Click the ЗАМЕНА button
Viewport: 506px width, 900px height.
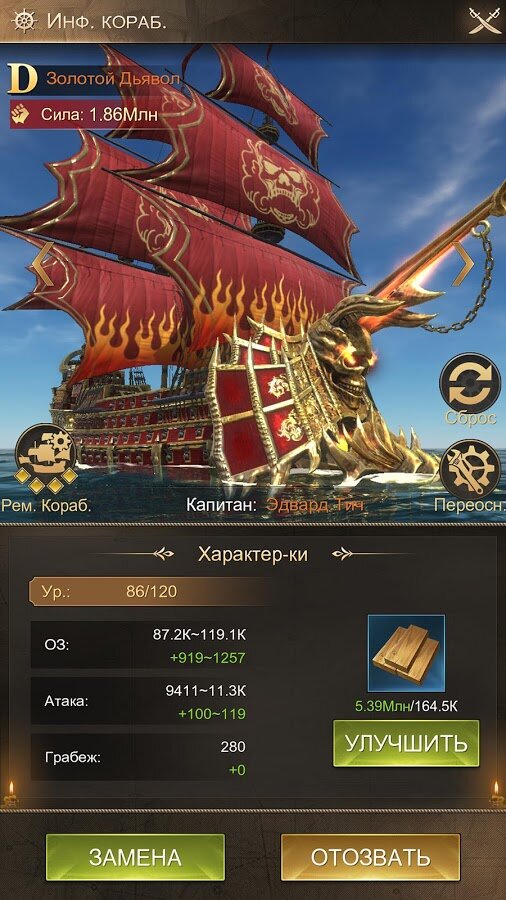tap(135, 857)
